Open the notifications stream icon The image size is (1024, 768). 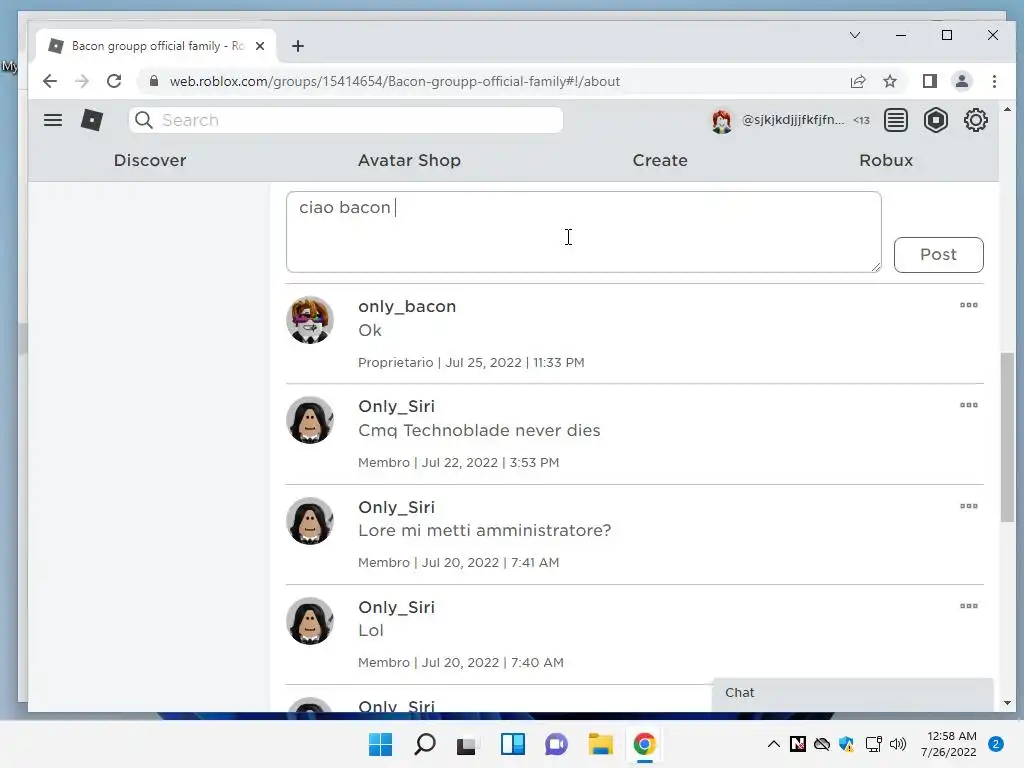[x=895, y=120]
